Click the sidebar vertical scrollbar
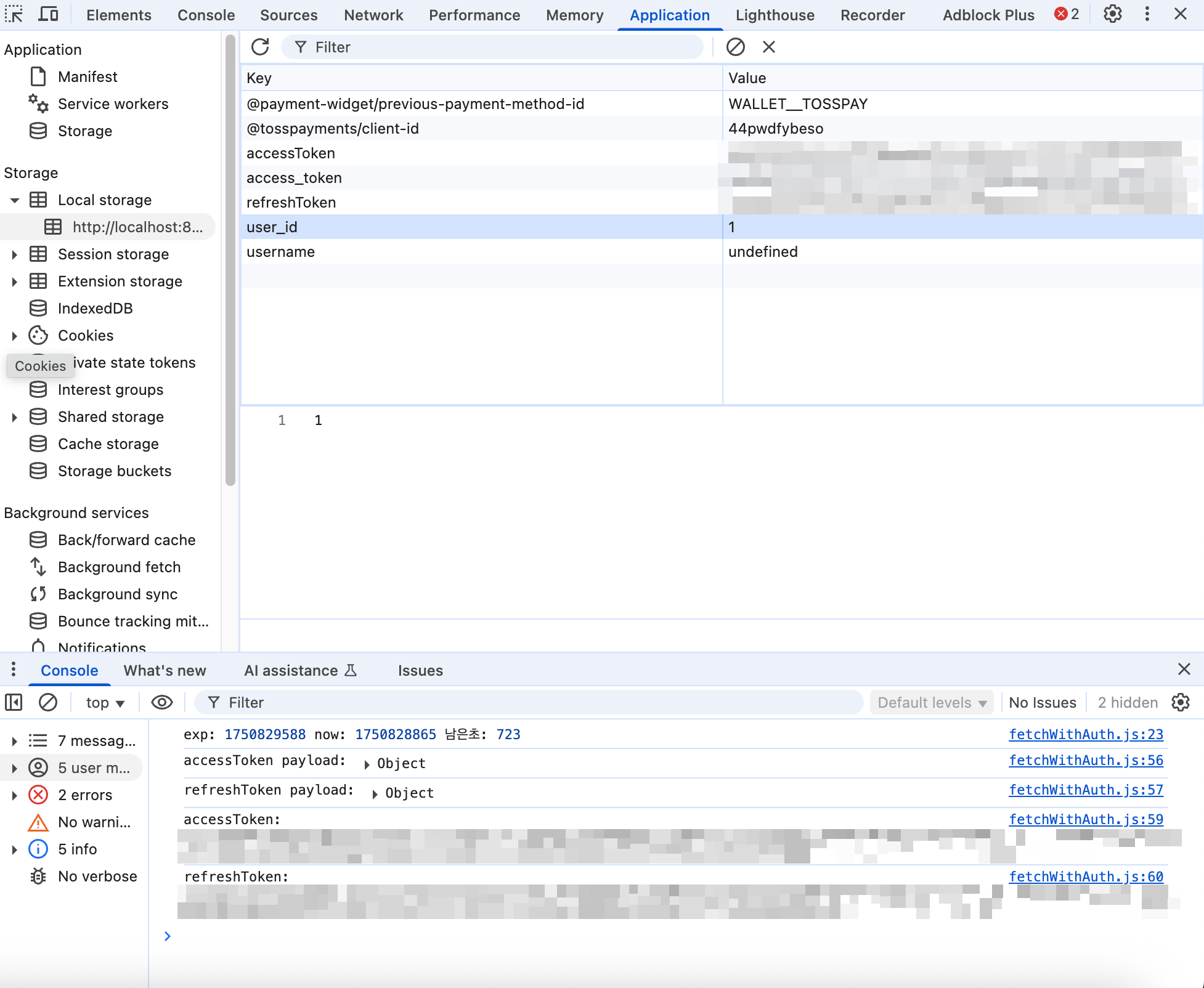The image size is (1204, 988). (230, 260)
